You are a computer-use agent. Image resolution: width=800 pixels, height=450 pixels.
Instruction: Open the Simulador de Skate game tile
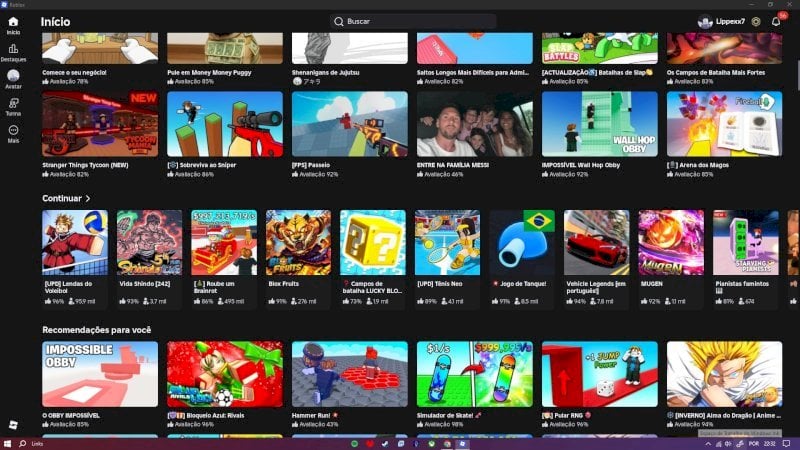[474, 374]
